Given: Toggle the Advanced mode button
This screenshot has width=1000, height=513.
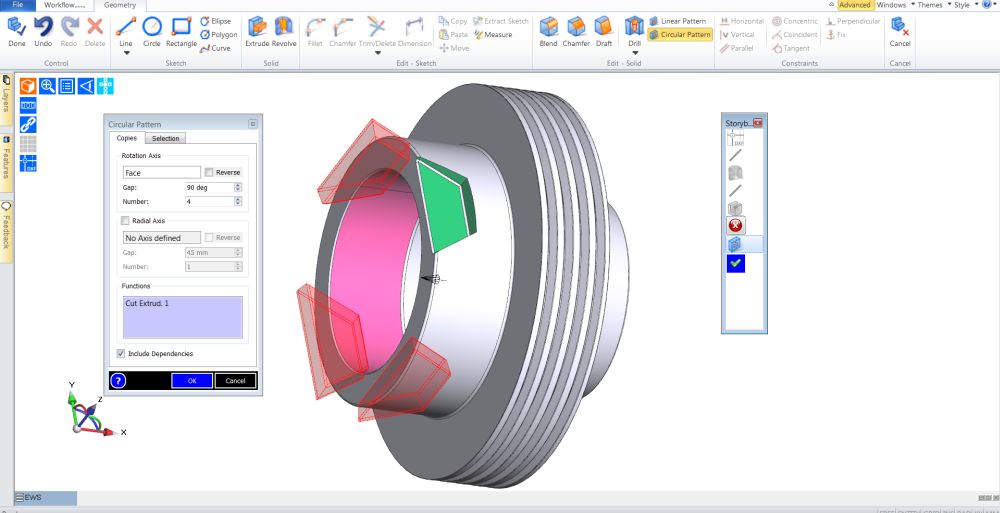Looking at the screenshot, I should pyautogui.click(x=855, y=4).
